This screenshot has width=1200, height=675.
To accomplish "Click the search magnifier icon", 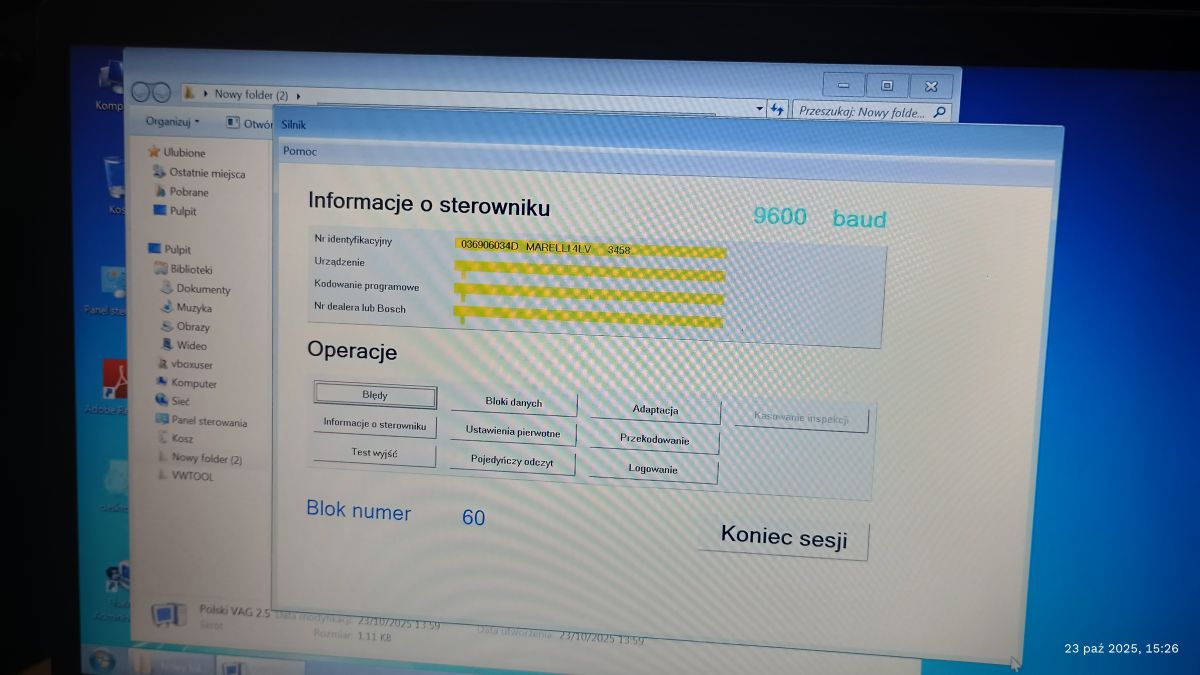I will 940,113.
